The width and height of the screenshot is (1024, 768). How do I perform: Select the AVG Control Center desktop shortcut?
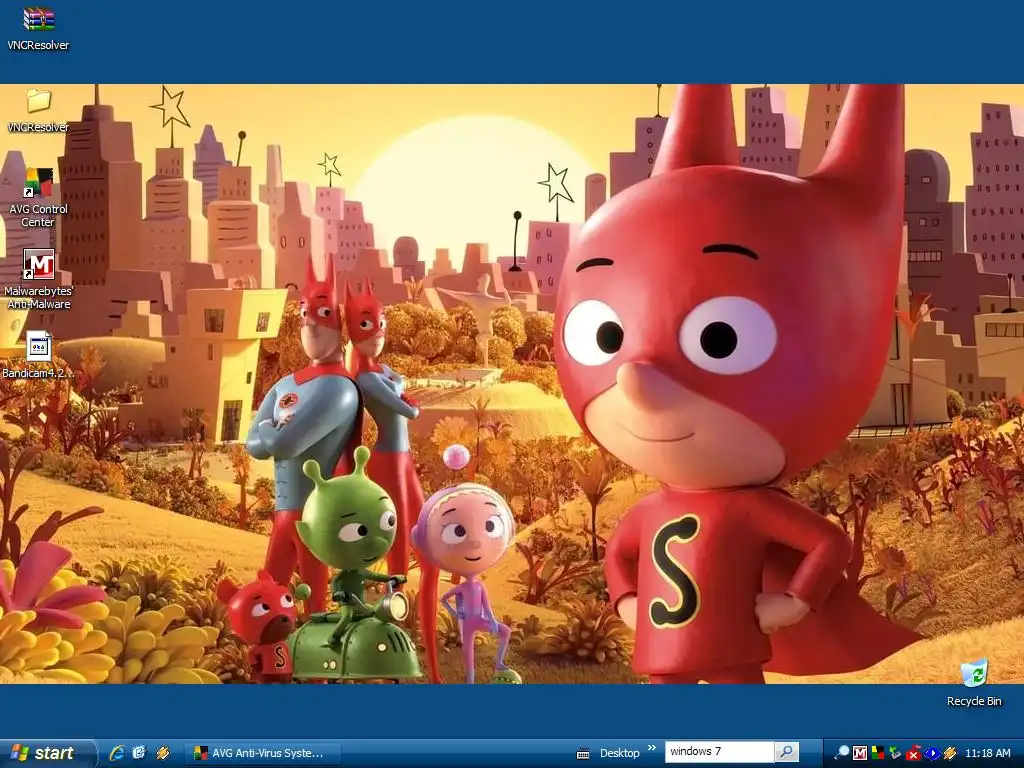point(39,183)
